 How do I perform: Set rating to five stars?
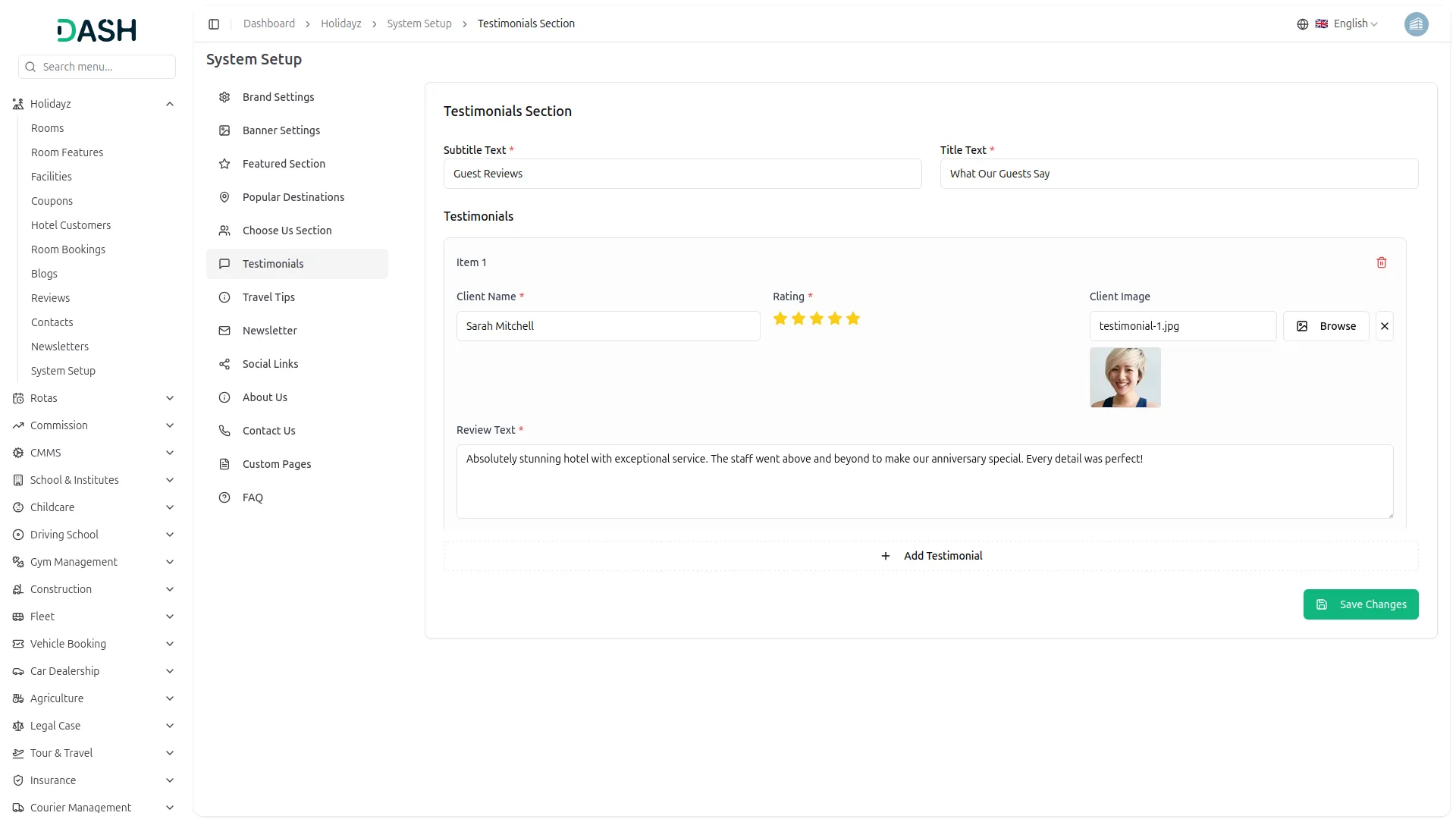pyautogui.click(x=853, y=318)
